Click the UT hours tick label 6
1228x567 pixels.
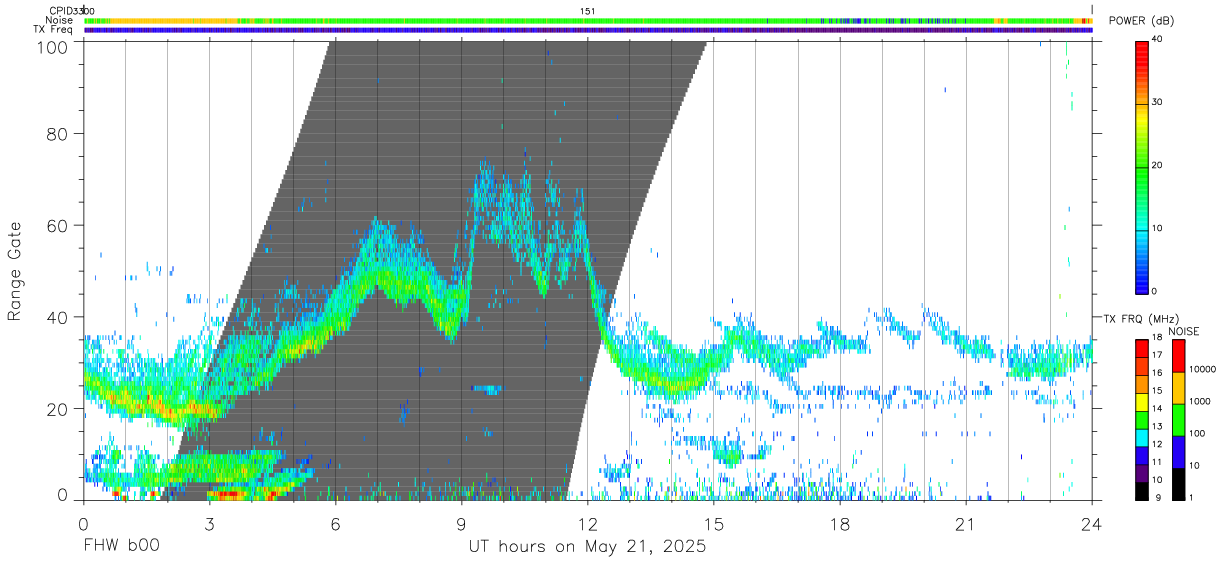335,523
